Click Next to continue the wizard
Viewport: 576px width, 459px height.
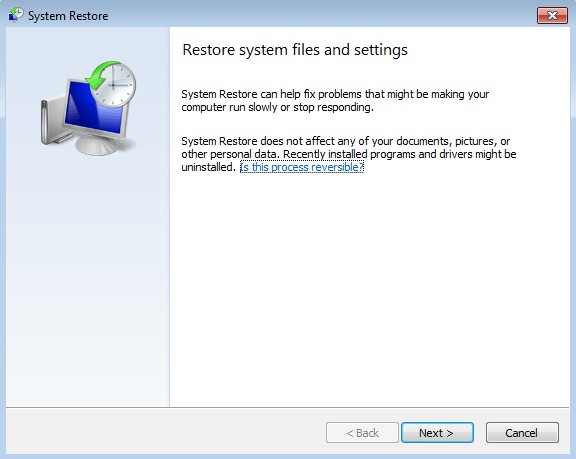point(437,433)
